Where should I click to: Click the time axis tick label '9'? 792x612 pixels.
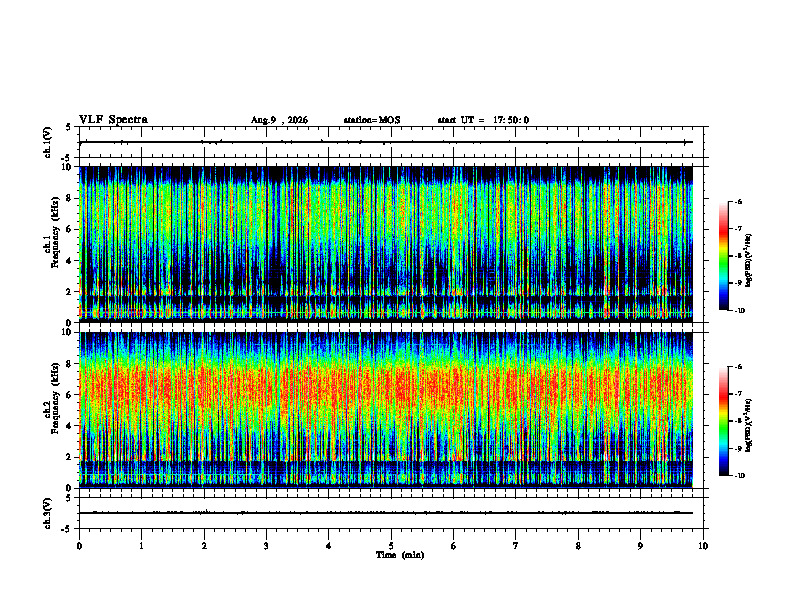[640, 546]
